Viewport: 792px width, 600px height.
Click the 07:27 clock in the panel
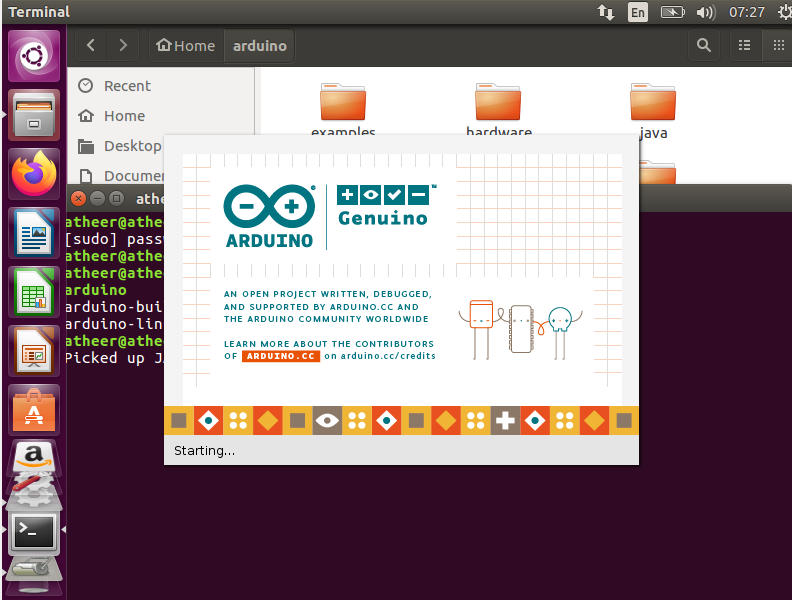[747, 12]
